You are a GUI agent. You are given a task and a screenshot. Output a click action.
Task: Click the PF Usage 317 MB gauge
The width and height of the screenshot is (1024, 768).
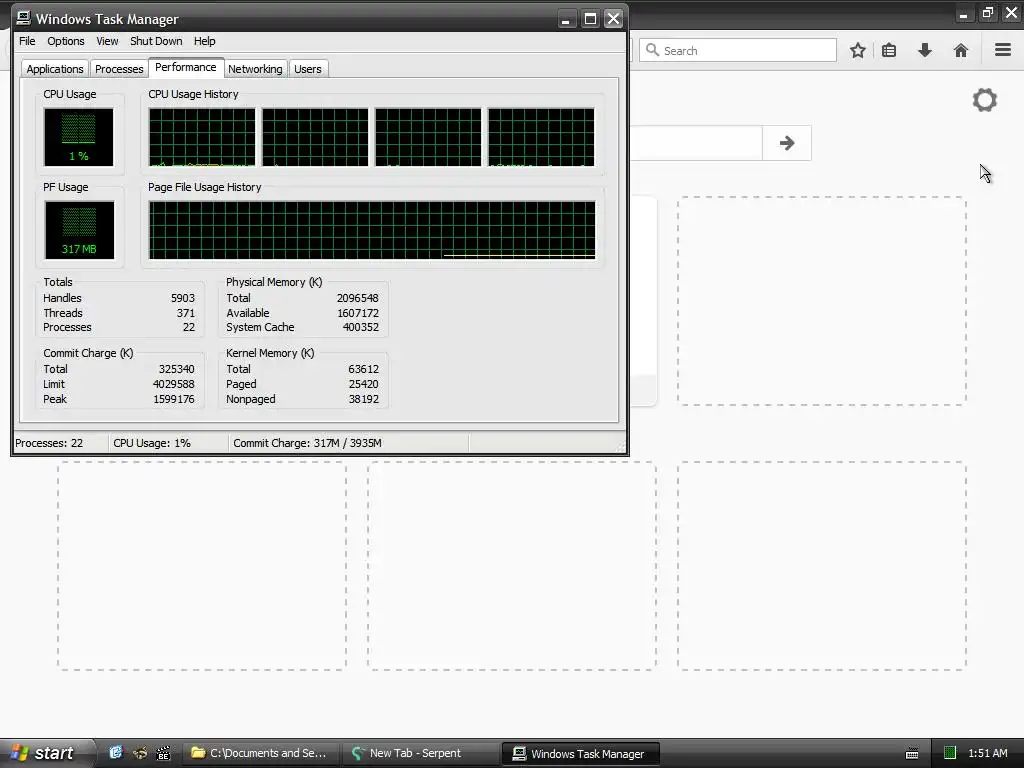pyautogui.click(x=79, y=230)
